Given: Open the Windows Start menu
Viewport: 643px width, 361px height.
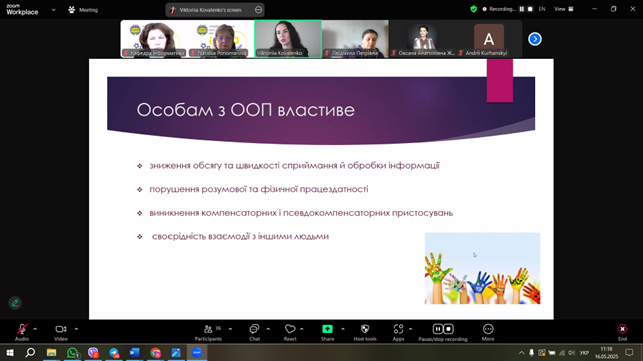Looking at the screenshot, I should point(10,352).
